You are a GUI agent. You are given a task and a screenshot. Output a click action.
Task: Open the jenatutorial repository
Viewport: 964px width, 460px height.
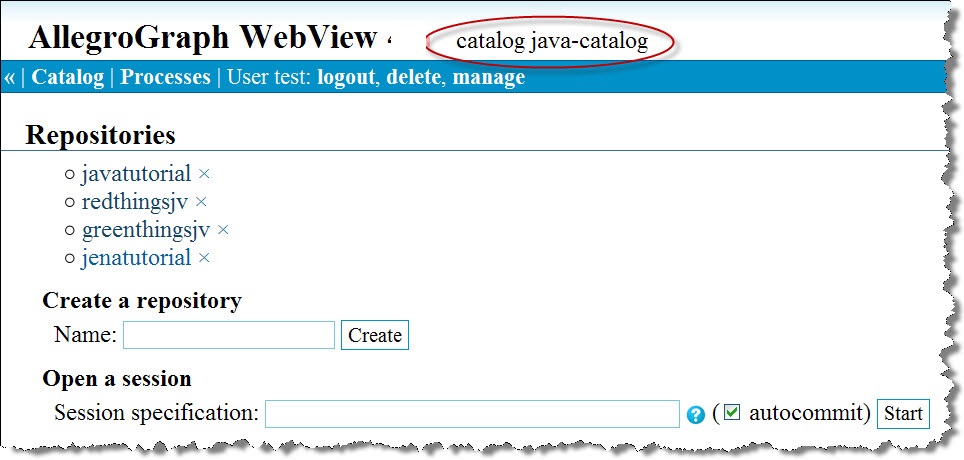click(x=136, y=258)
